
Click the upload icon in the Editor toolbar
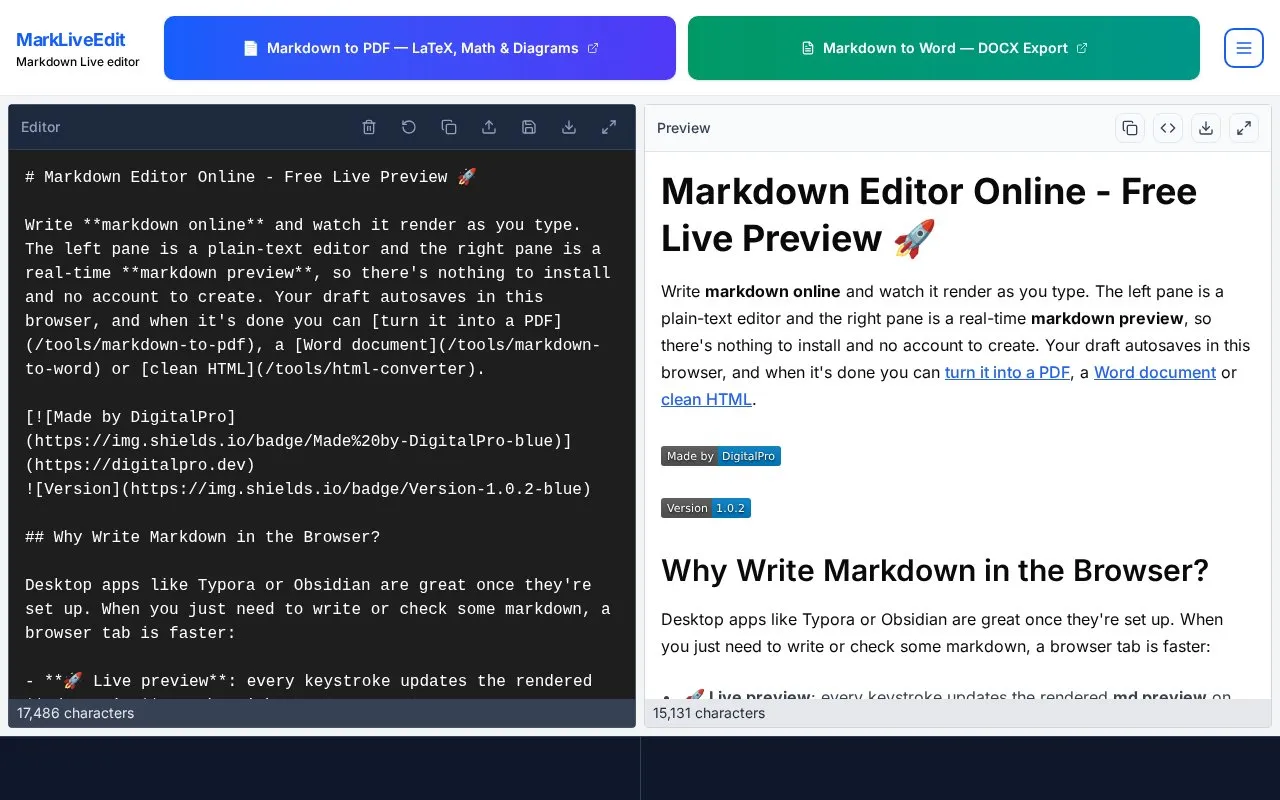489,127
